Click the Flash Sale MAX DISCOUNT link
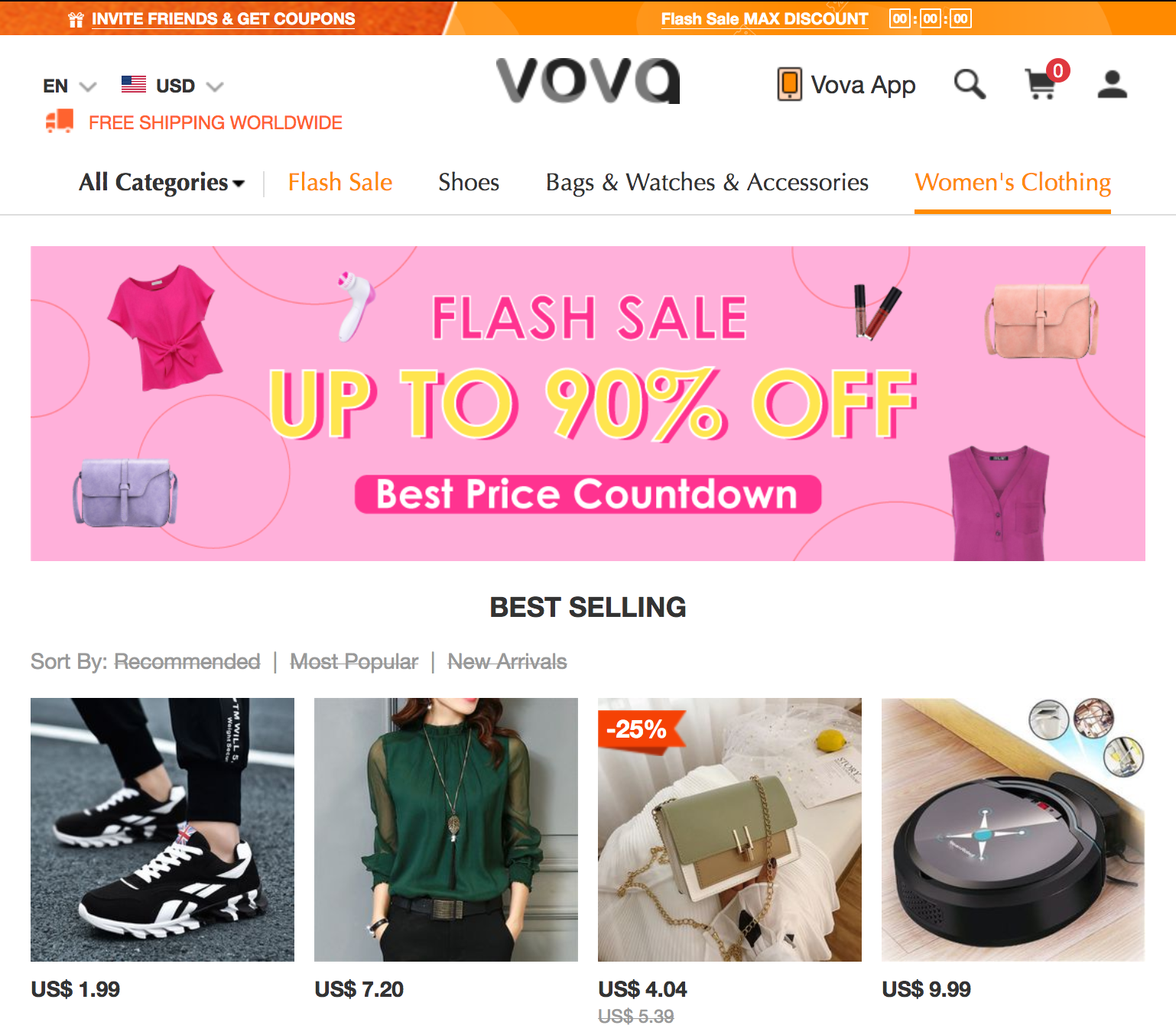The height and width of the screenshot is (1032, 1176). click(x=765, y=19)
